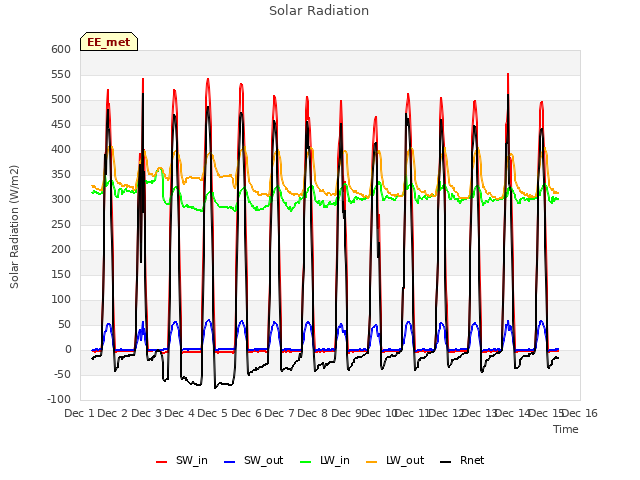Click the Time x-axis label
The height and width of the screenshot is (480, 640).
click(566, 429)
